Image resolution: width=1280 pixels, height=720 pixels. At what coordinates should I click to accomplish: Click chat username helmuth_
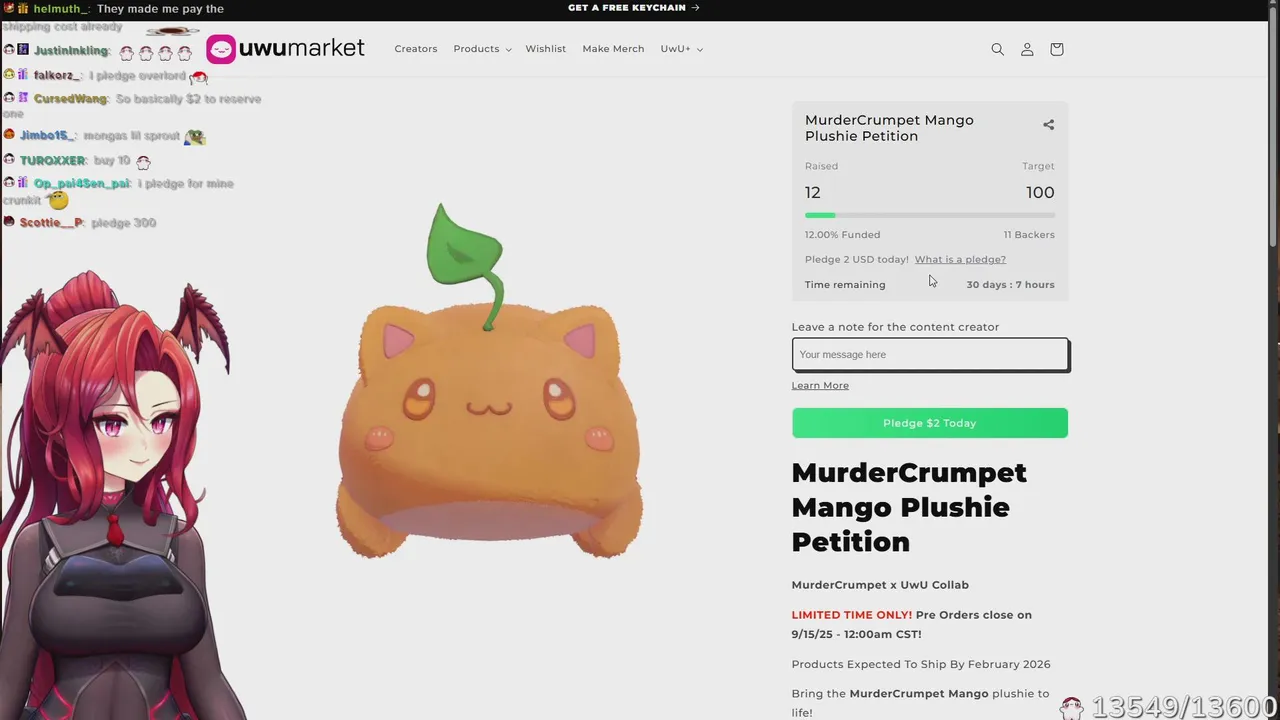click(61, 9)
